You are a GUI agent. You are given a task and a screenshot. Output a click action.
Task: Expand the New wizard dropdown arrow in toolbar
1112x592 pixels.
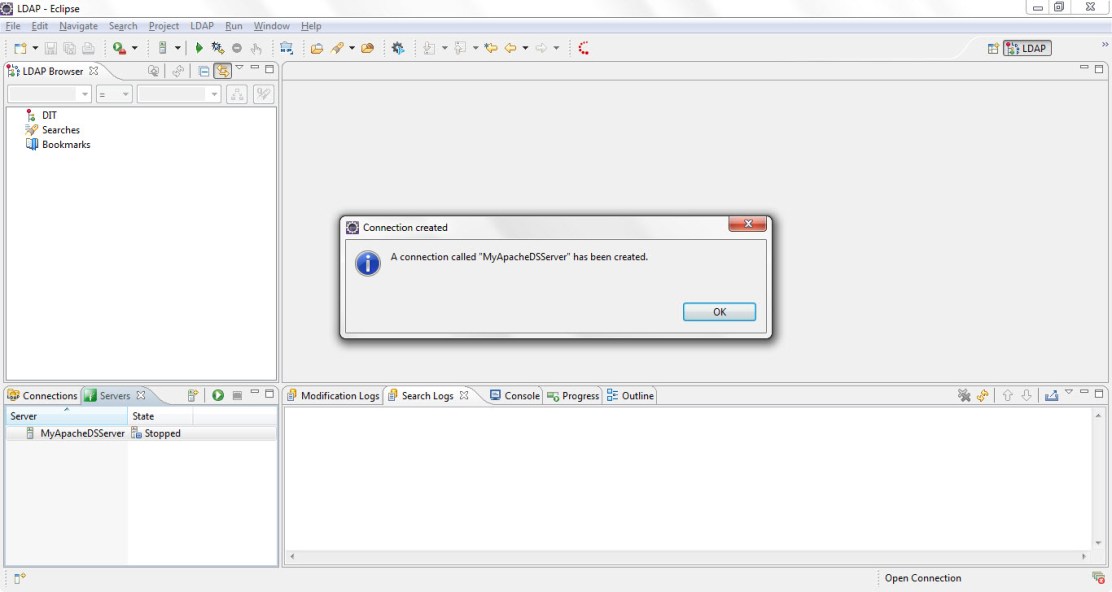click(35, 48)
